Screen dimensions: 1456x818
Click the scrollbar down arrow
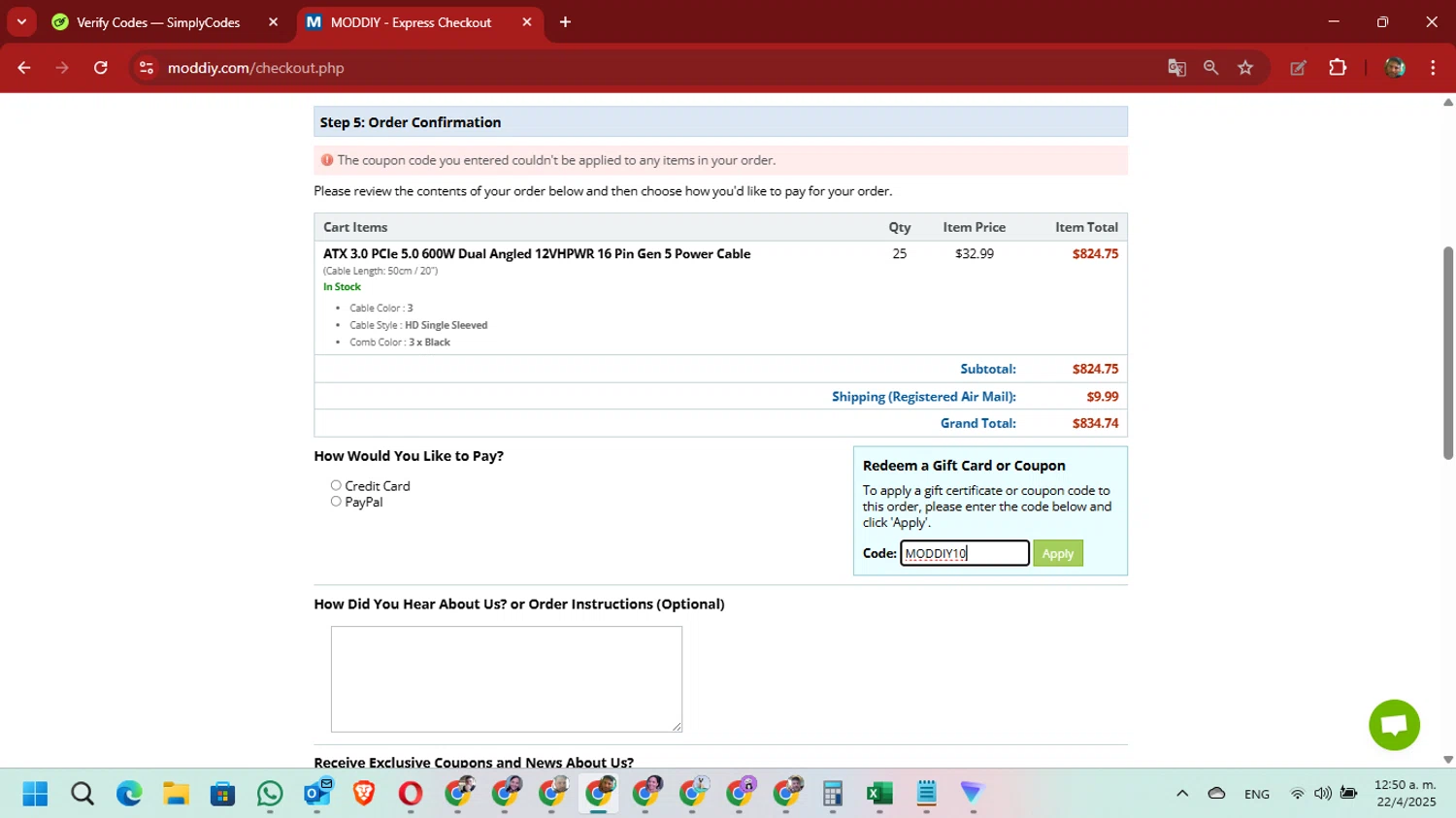(1447, 760)
